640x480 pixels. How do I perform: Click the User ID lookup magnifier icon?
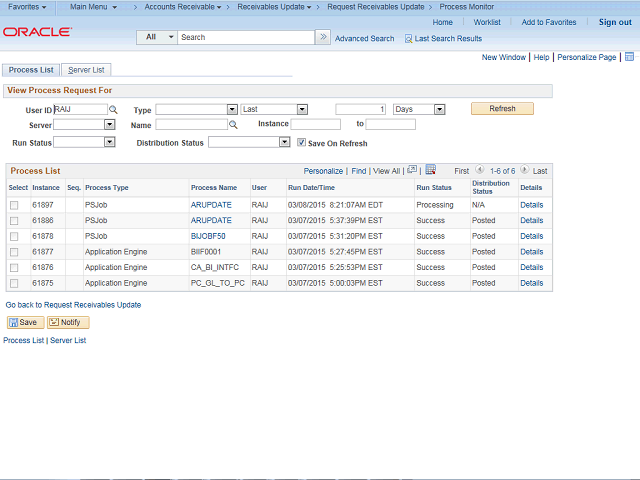tap(113, 109)
